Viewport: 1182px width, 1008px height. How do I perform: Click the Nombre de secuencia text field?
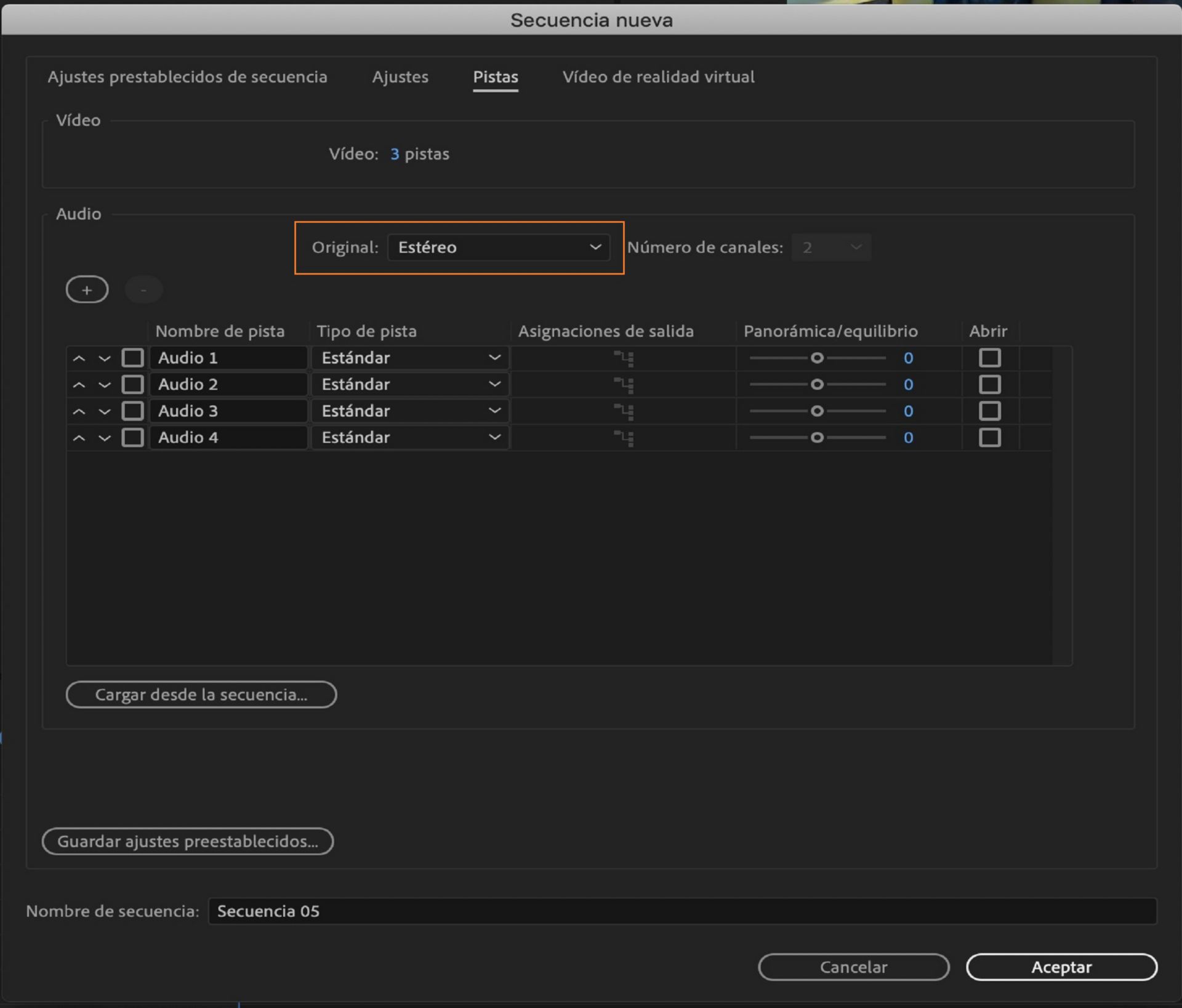click(x=681, y=911)
